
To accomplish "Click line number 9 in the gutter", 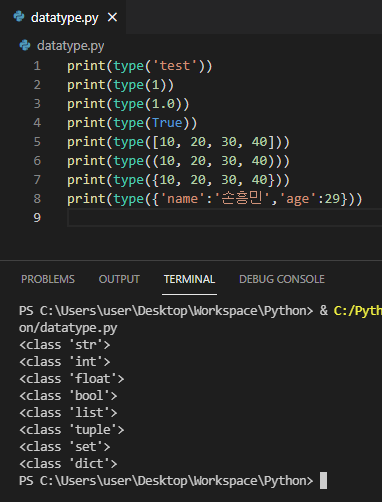I will point(37,218).
